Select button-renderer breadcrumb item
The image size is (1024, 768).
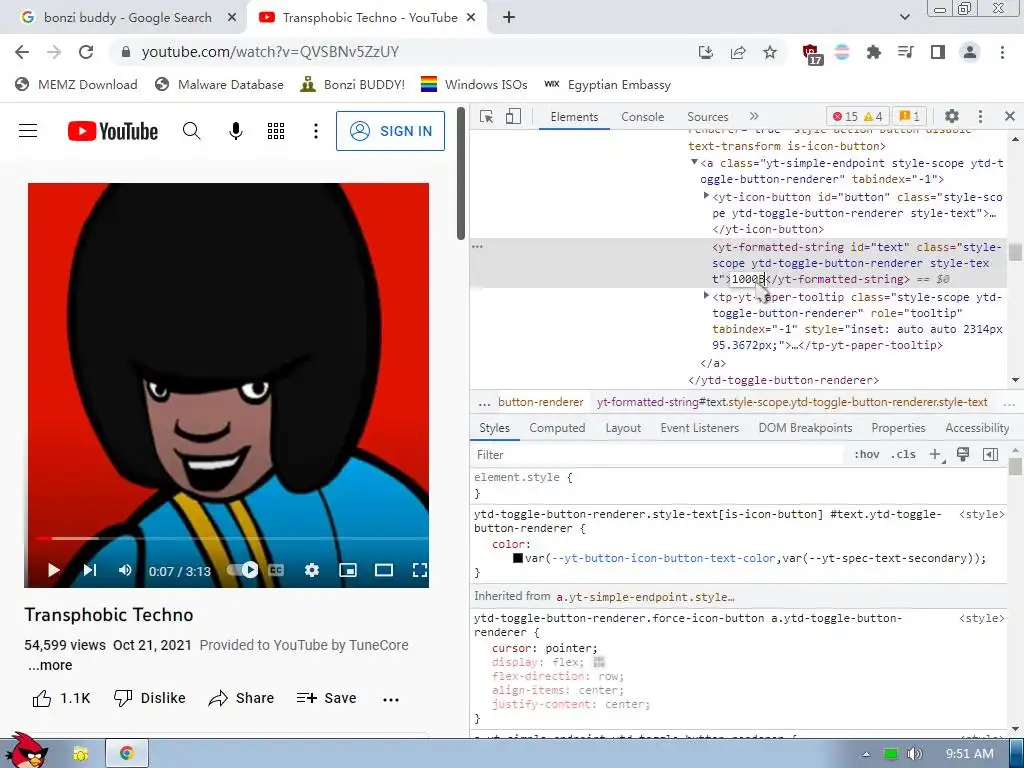pos(541,402)
